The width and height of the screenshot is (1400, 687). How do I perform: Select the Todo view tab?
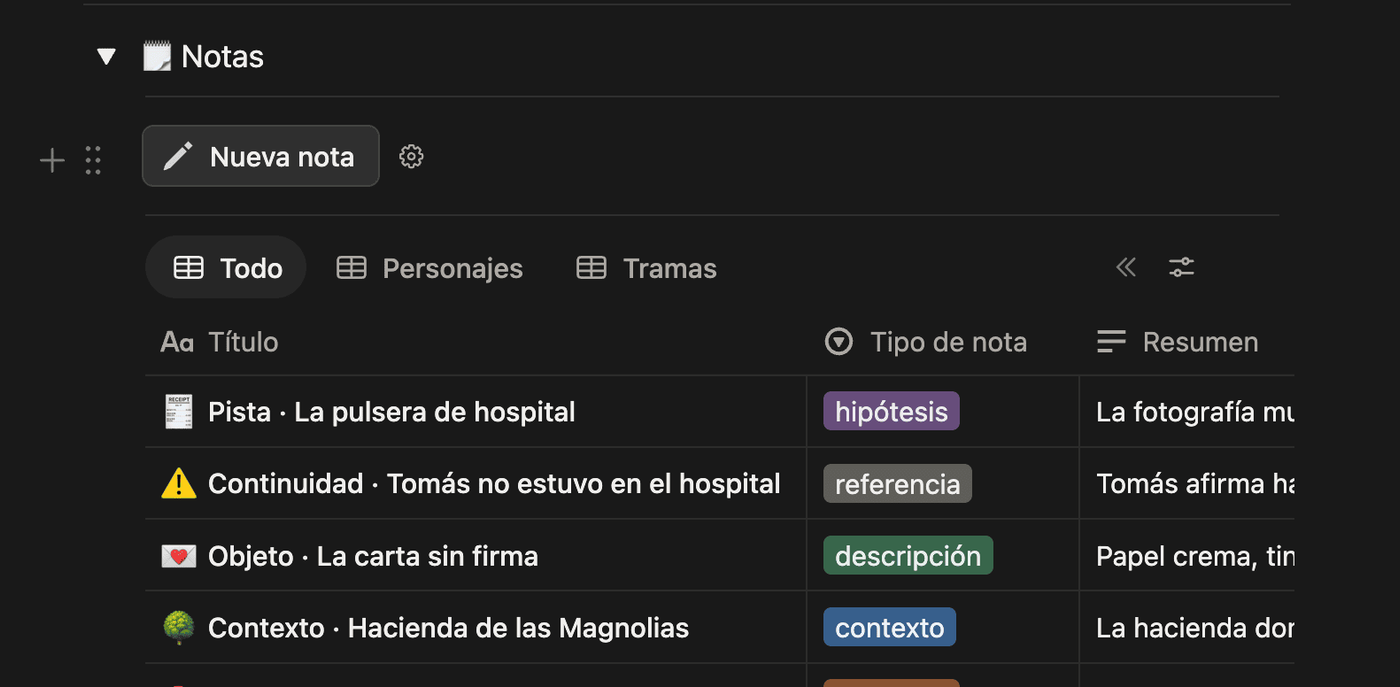227,268
